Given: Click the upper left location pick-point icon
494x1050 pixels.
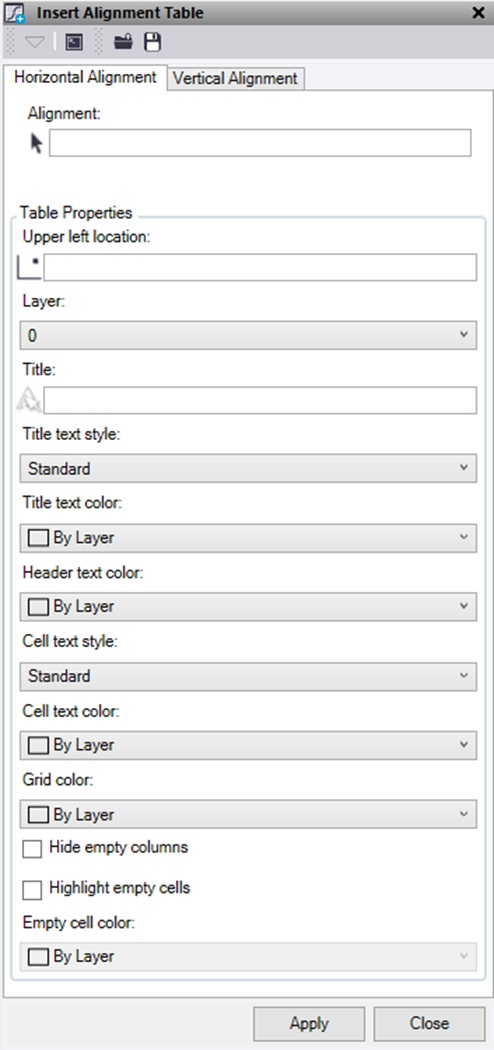Looking at the screenshot, I should click(x=29, y=268).
